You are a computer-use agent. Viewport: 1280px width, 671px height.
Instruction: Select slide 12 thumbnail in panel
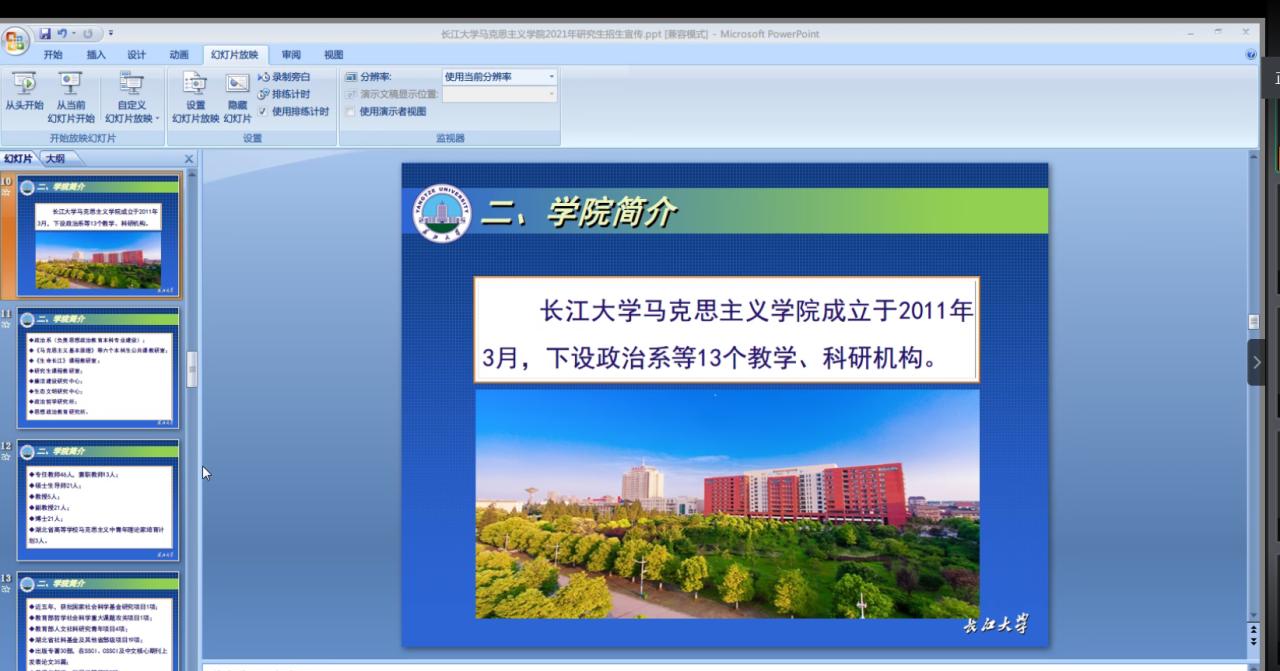98,500
